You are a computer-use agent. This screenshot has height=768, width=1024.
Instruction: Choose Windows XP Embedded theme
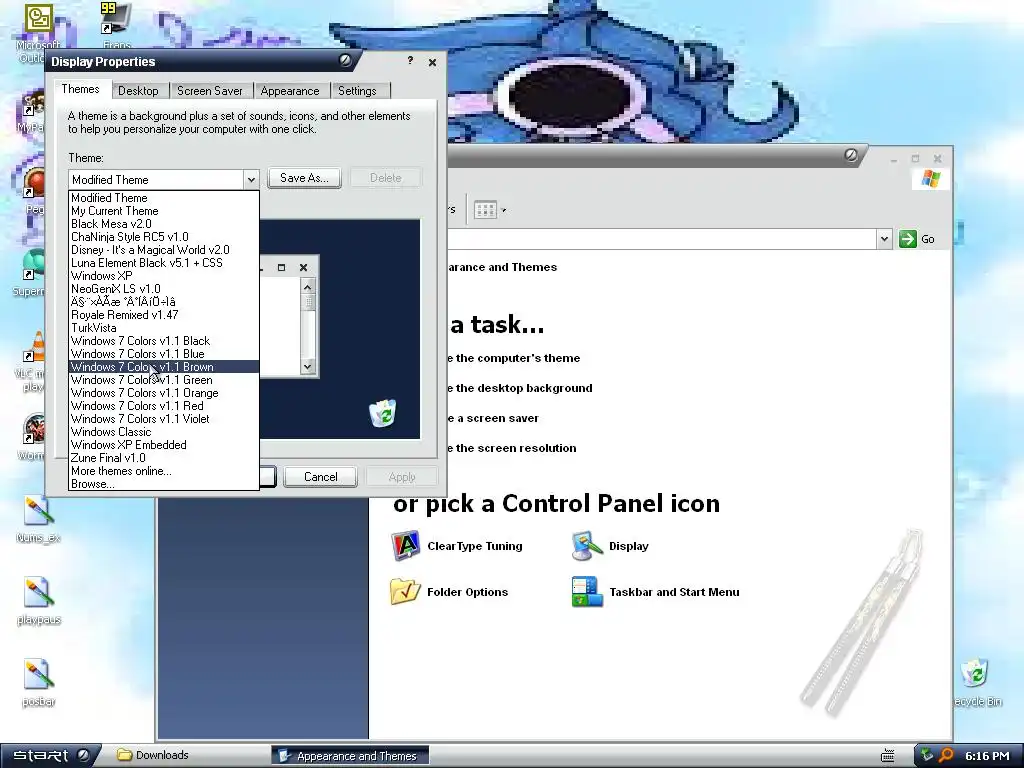coord(164,445)
